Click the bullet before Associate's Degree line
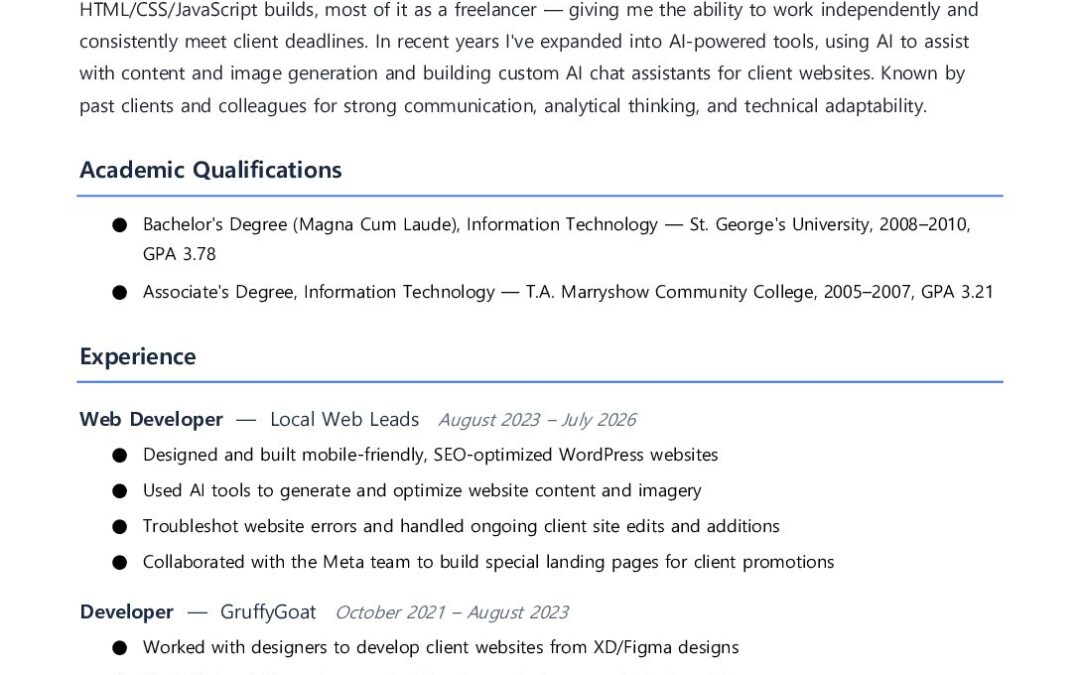The height and width of the screenshot is (675, 1080). click(119, 293)
